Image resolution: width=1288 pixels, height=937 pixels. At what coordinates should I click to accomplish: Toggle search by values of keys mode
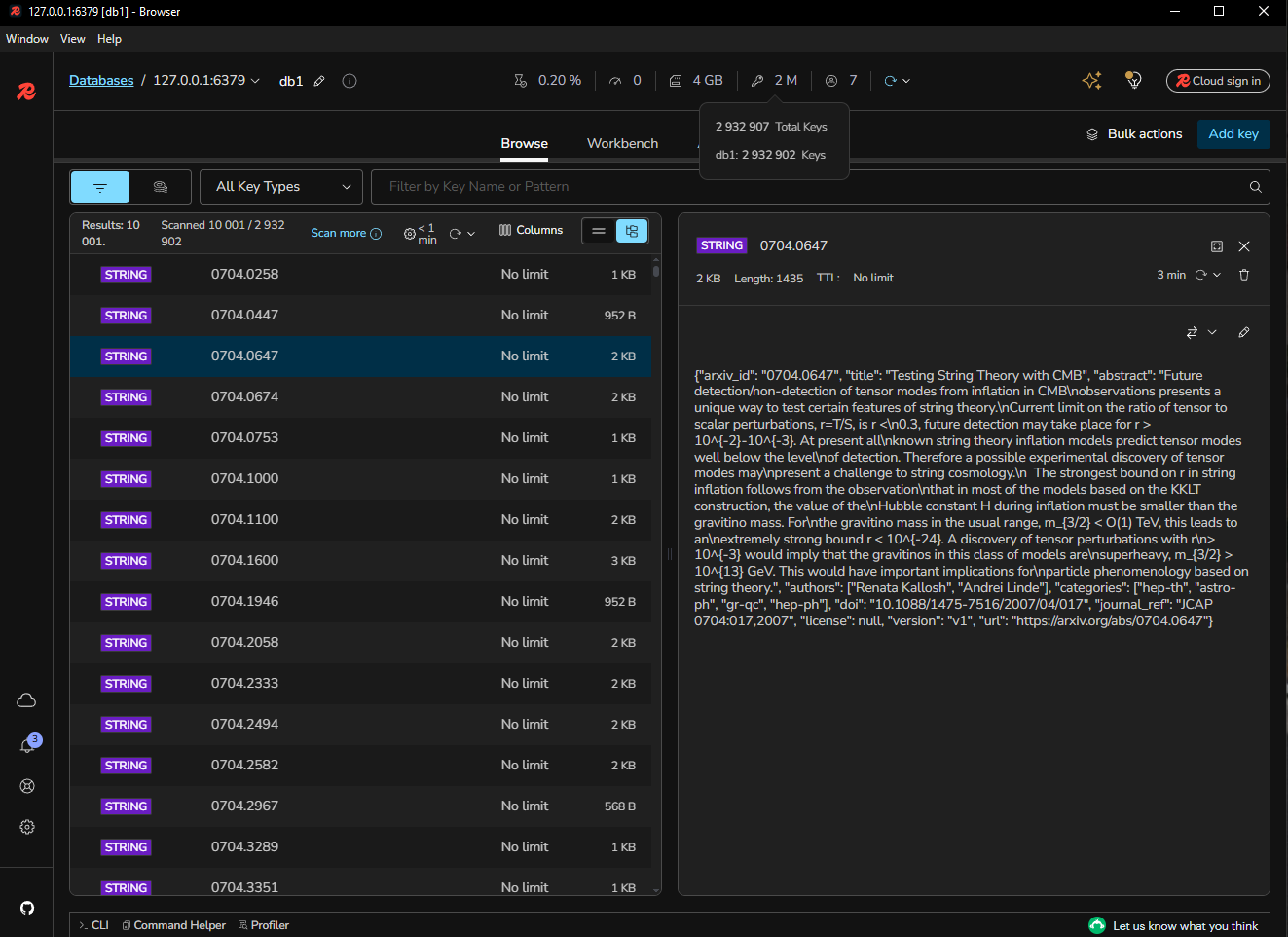pos(161,187)
